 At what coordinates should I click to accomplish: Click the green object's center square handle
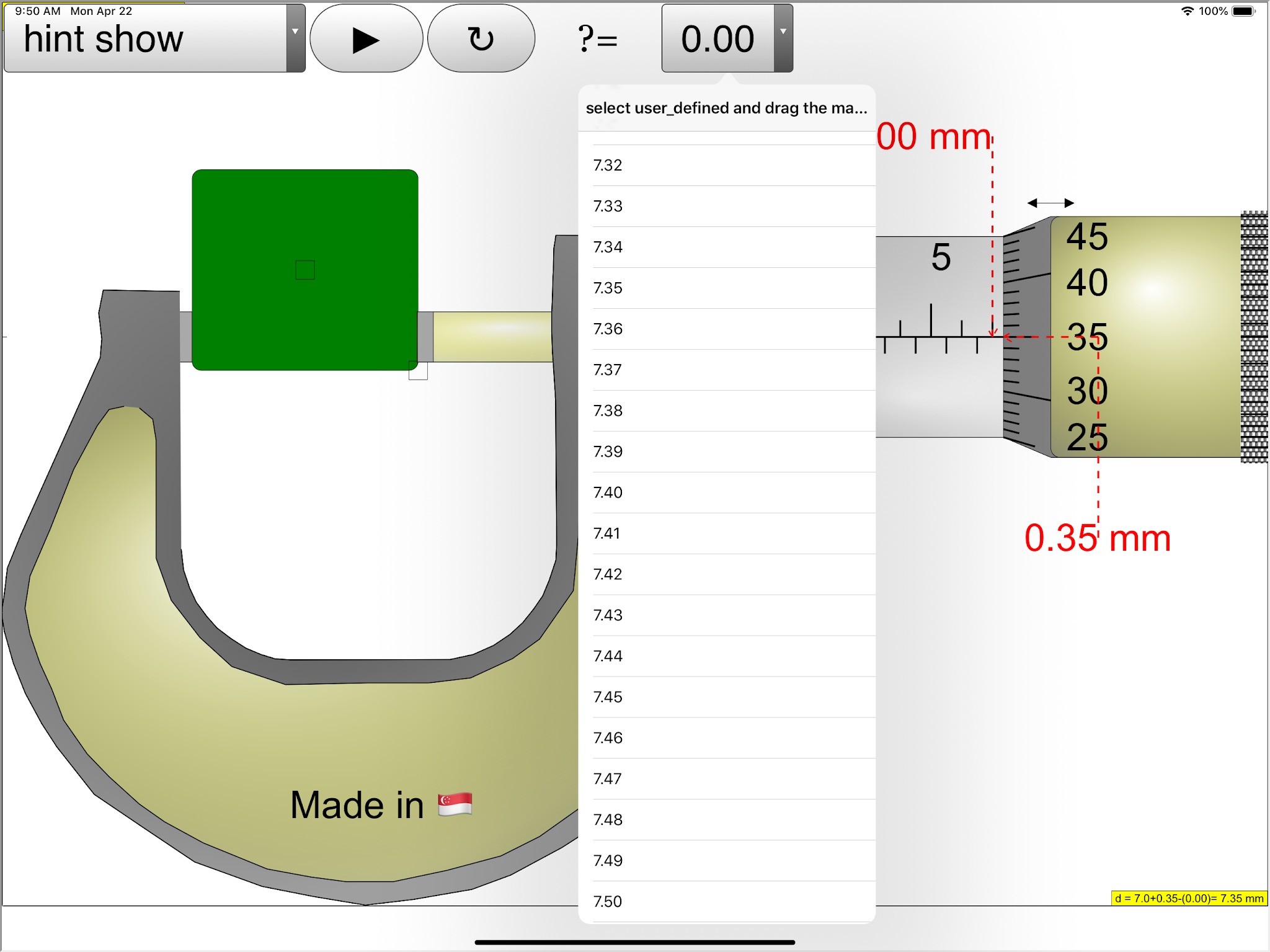pyautogui.click(x=305, y=270)
